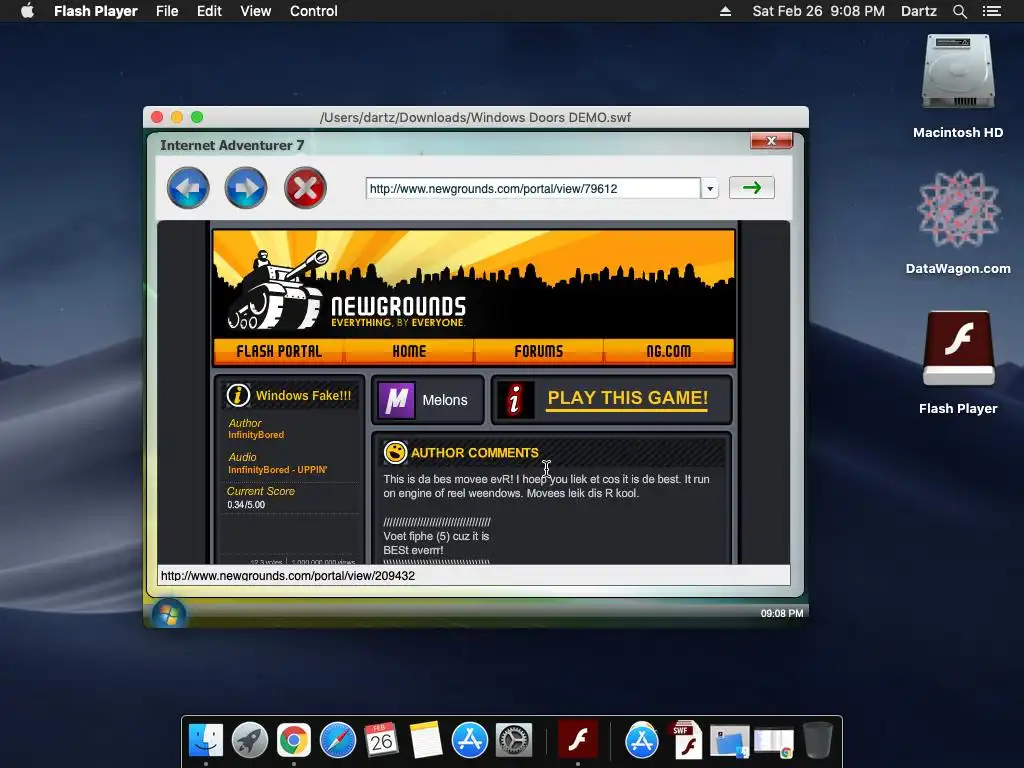Open the Notification Center list icon
The image size is (1024, 768).
pyautogui.click(x=992, y=11)
